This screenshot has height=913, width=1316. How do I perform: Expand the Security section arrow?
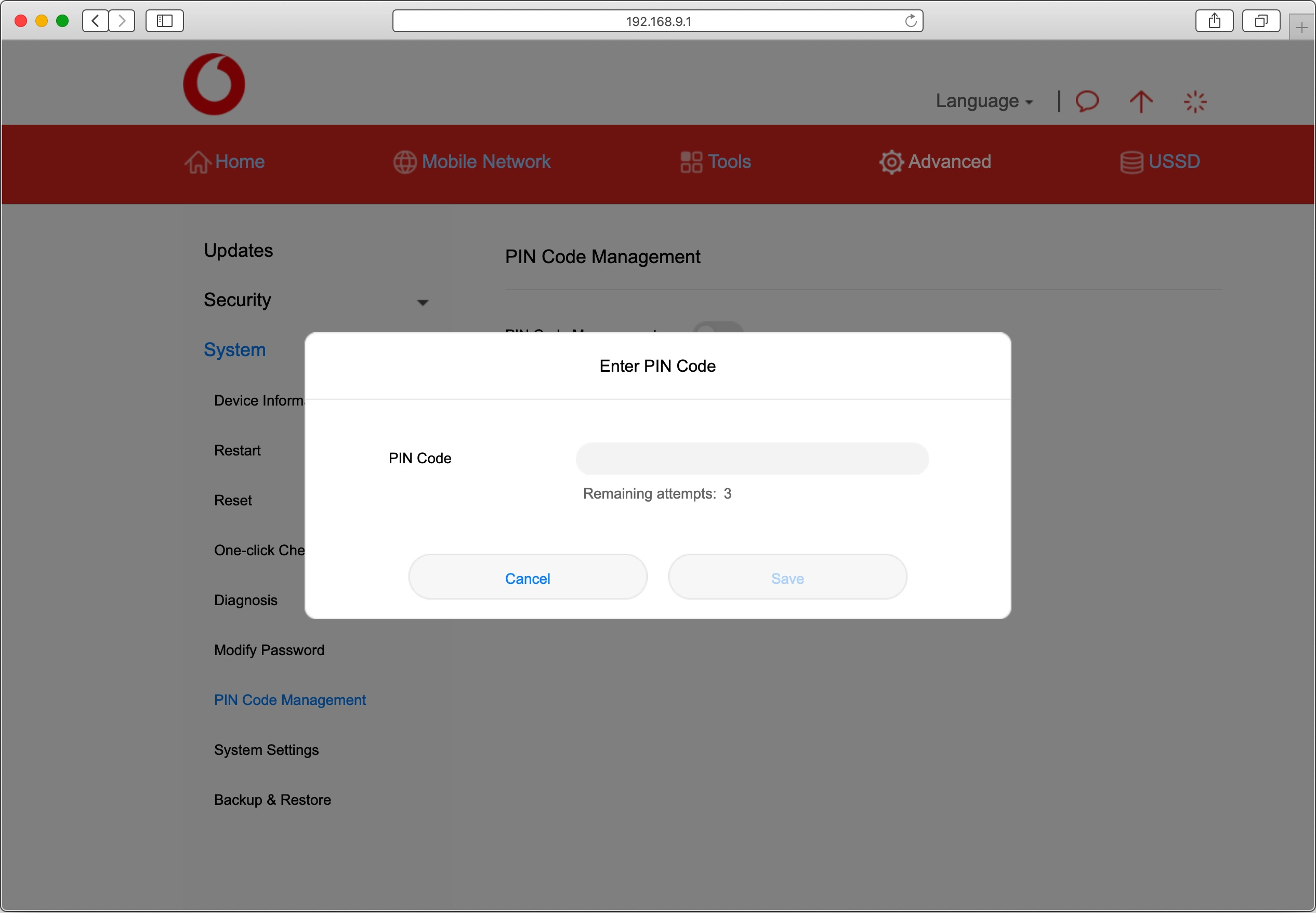423,302
